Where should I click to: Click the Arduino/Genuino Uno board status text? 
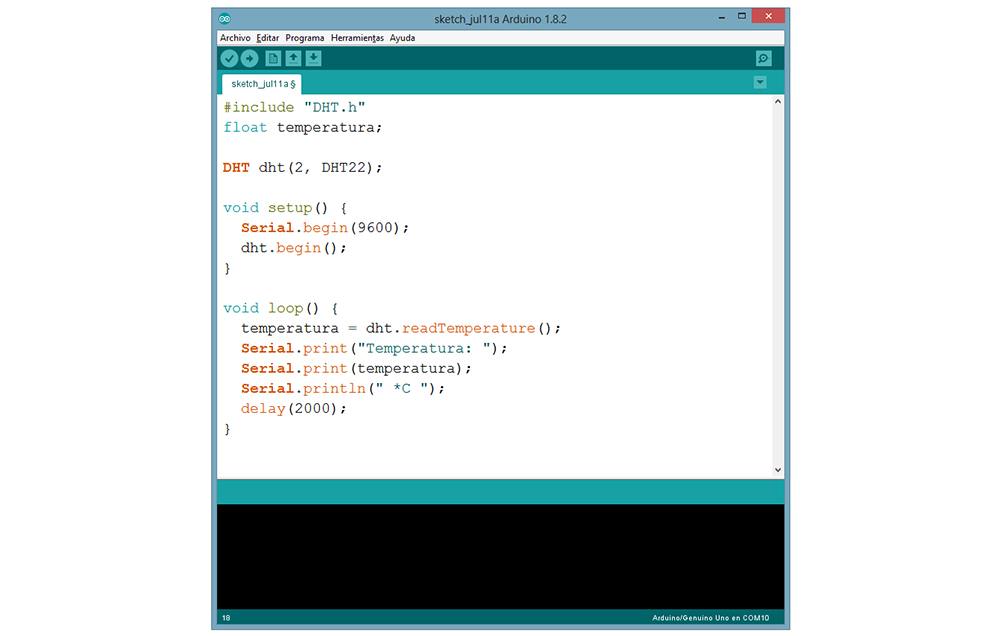point(717,618)
